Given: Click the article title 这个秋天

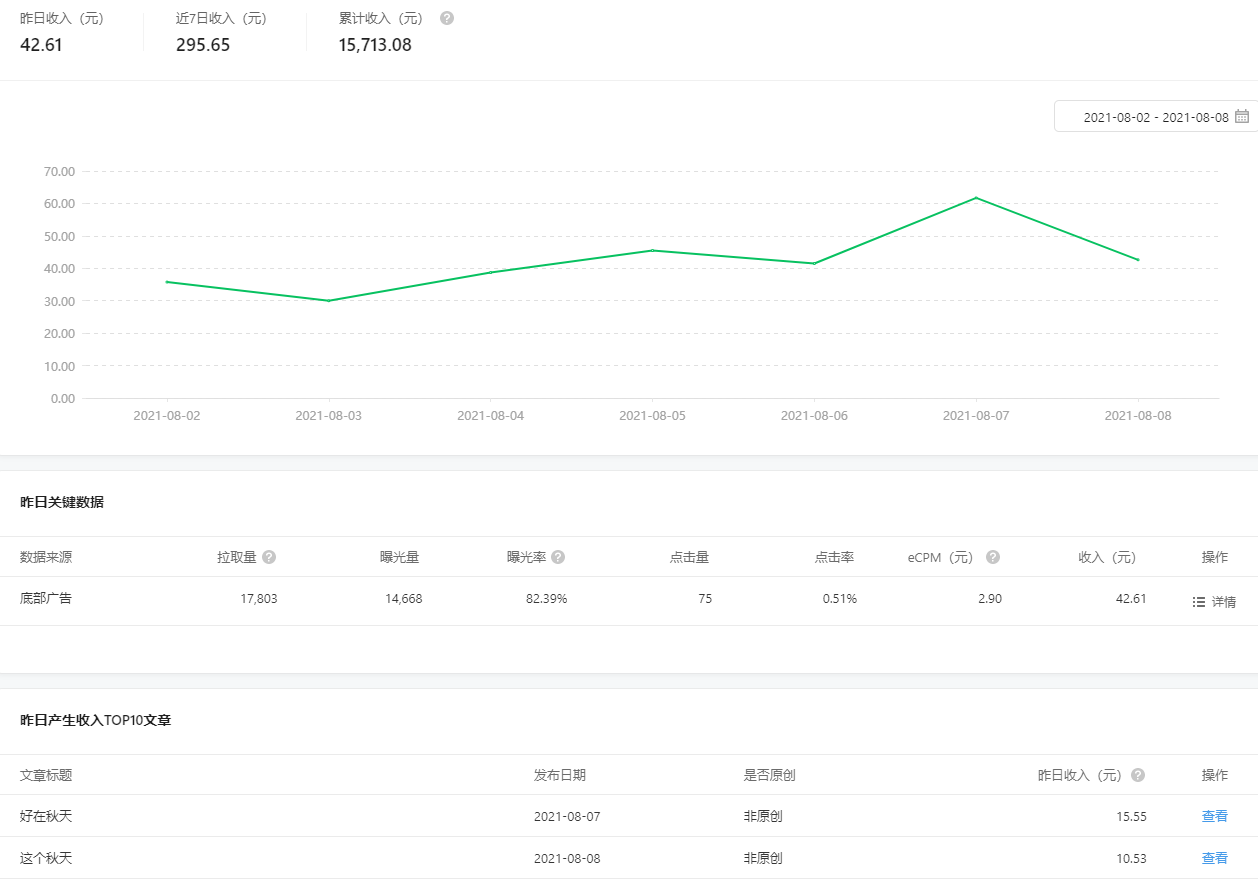Looking at the screenshot, I should pyautogui.click(x=46, y=858).
